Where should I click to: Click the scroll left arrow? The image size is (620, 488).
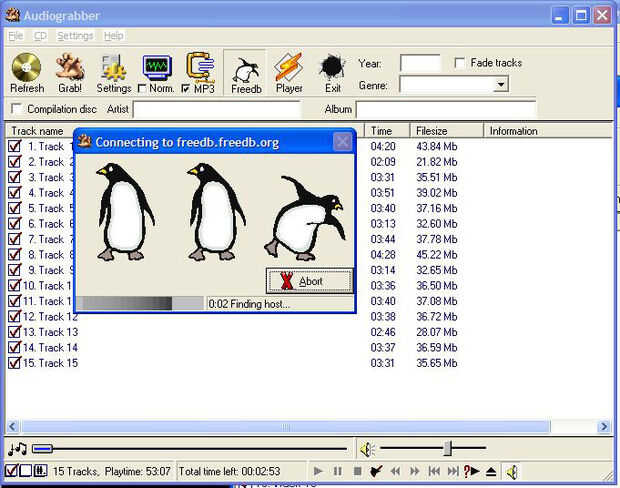click(x=13, y=427)
